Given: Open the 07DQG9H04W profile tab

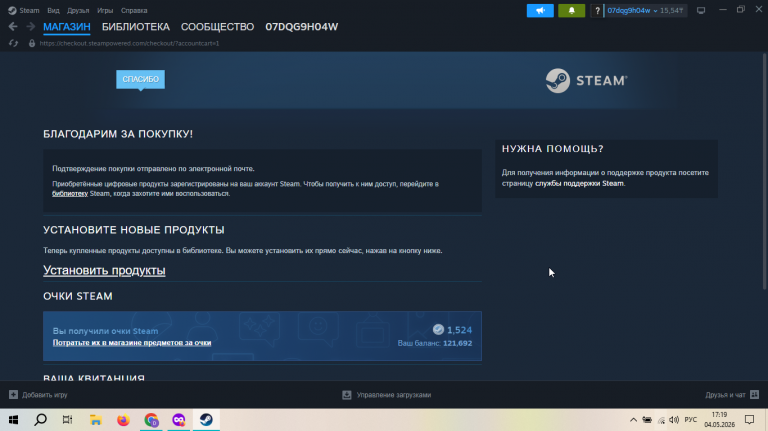Looking at the screenshot, I should pos(302,27).
